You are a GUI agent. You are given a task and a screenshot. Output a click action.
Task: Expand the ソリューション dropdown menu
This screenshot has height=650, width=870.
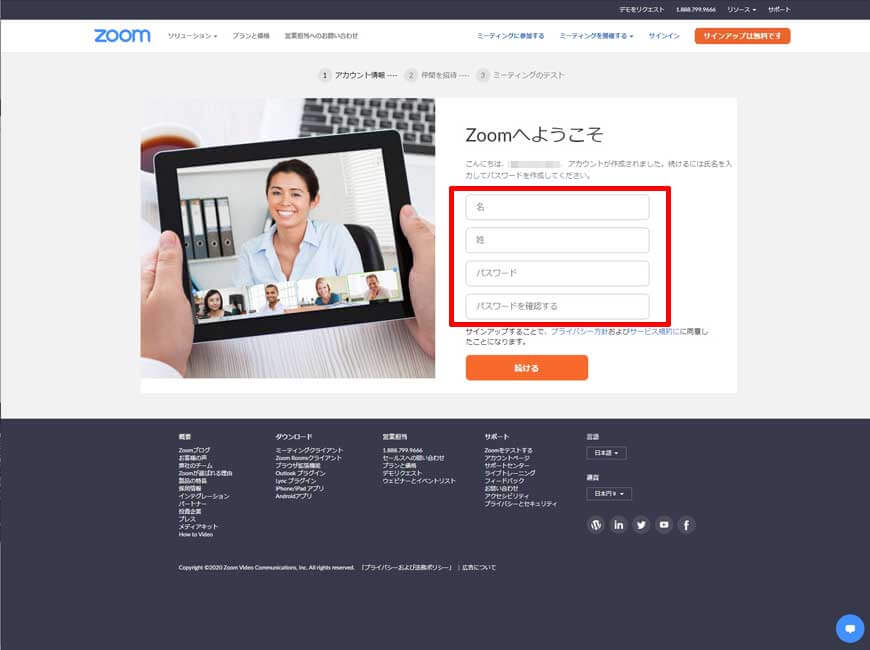click(193, 36)
